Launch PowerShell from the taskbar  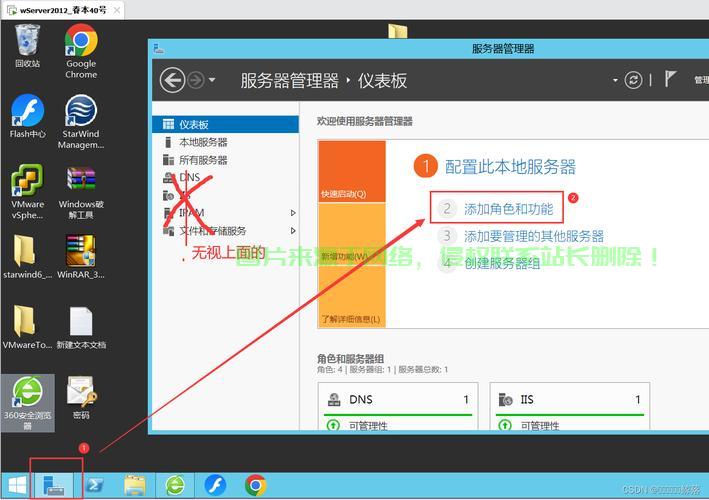95,485
